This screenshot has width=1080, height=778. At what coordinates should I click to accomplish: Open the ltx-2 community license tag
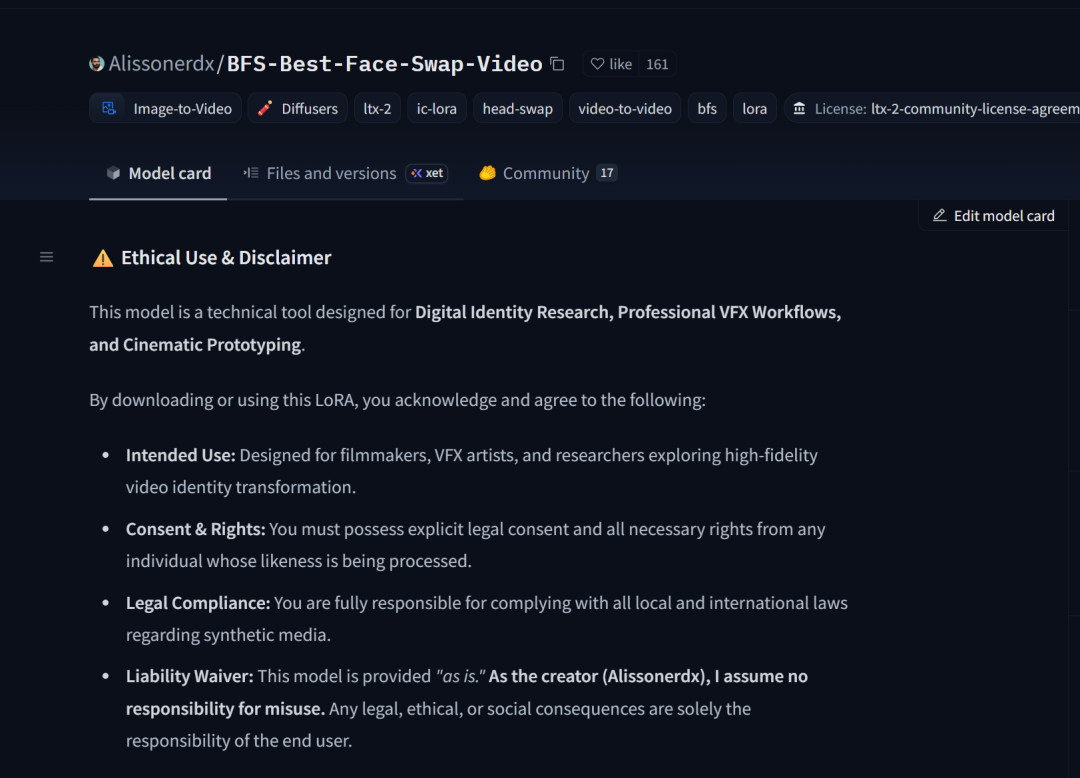[x=935, y=108]
